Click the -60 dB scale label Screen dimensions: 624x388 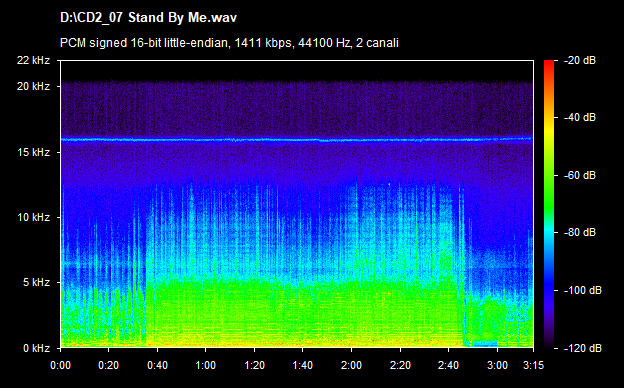pyautogui.click(x=580, y=175)
